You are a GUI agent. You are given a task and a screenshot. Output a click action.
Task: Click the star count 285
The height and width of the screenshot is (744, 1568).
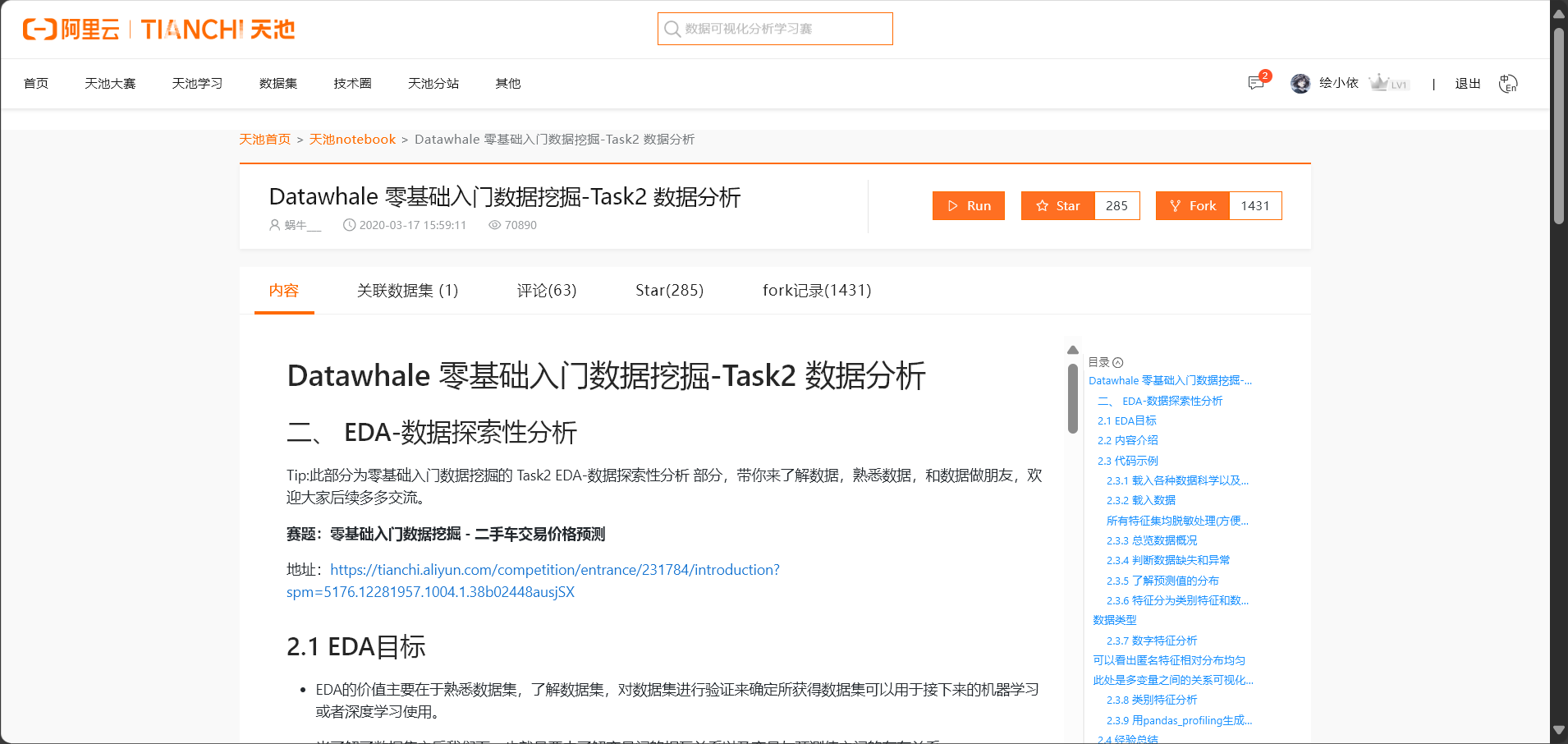coord(1116,205)
